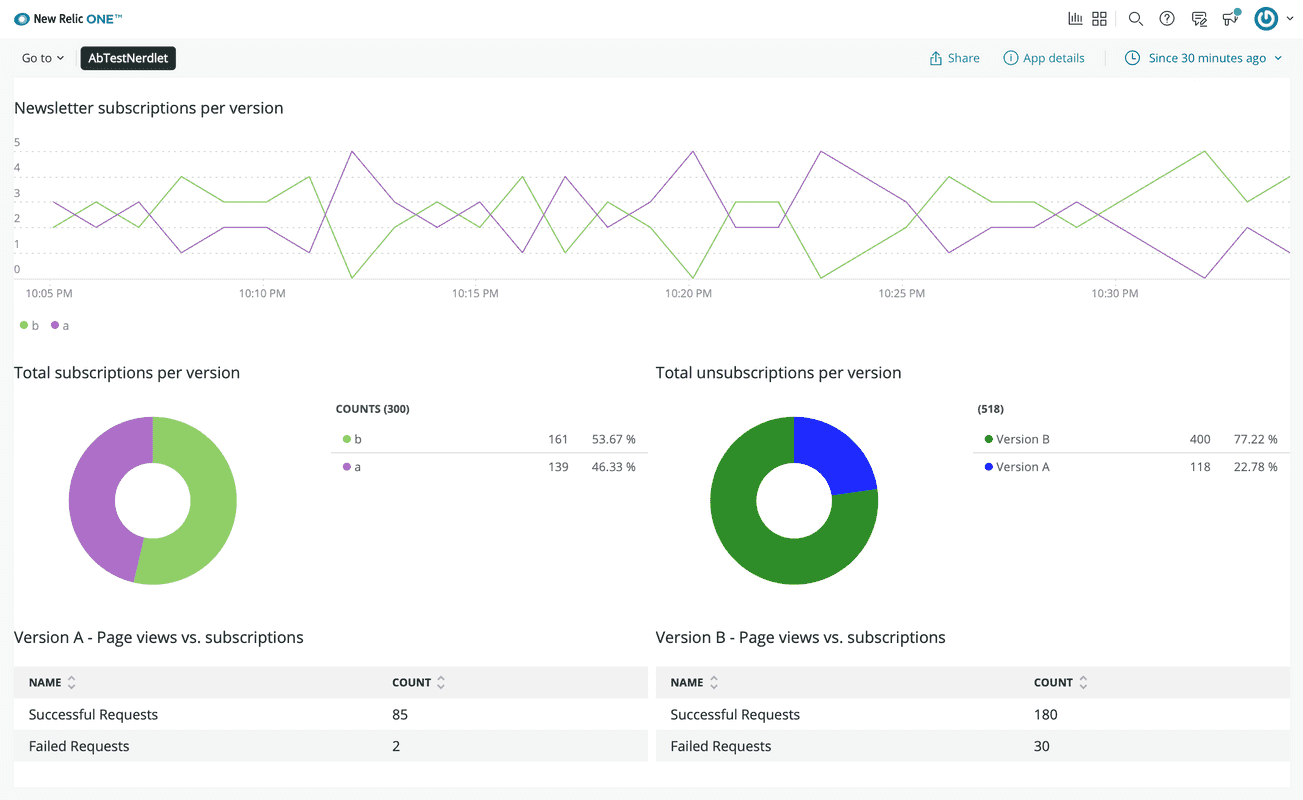Click the 77.22 % value for Version B
The width and height of the screenshot is (1303, 800).
click(1255, 439)
